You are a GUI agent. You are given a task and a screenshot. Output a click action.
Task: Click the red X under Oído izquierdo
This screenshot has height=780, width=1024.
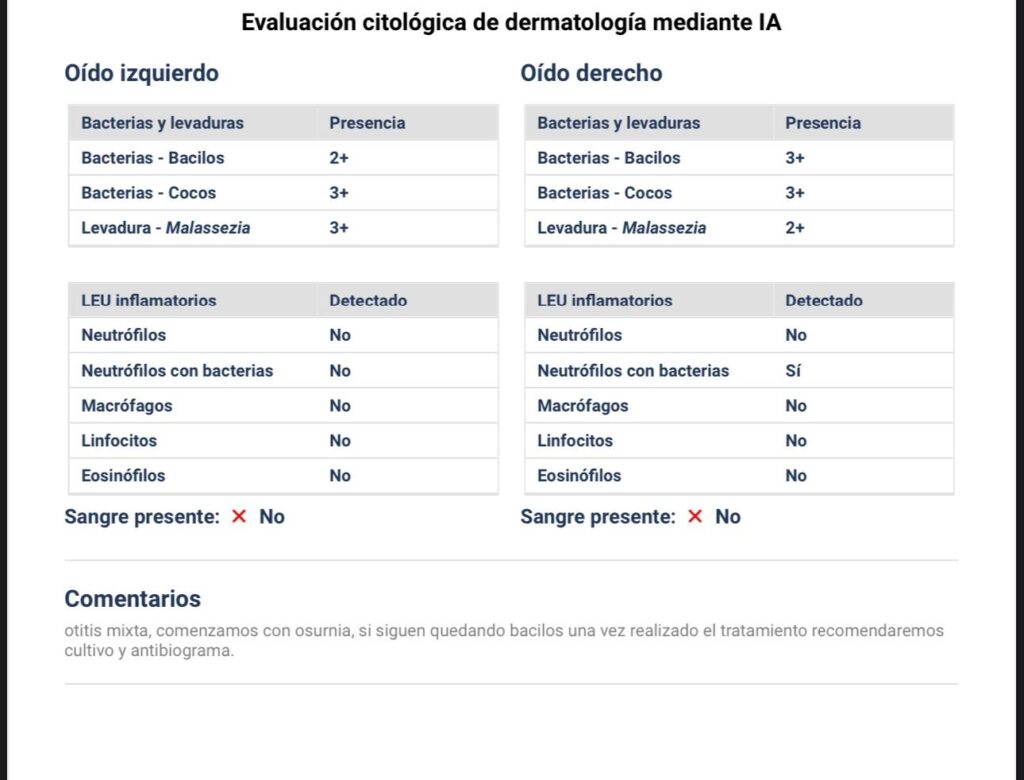[239, 517]
